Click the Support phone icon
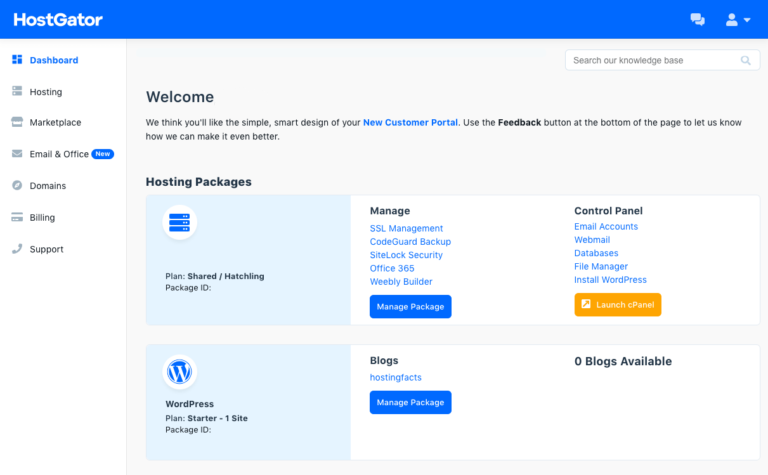The height and width of the screenshot is (475, 768). [x=17, y=248]
